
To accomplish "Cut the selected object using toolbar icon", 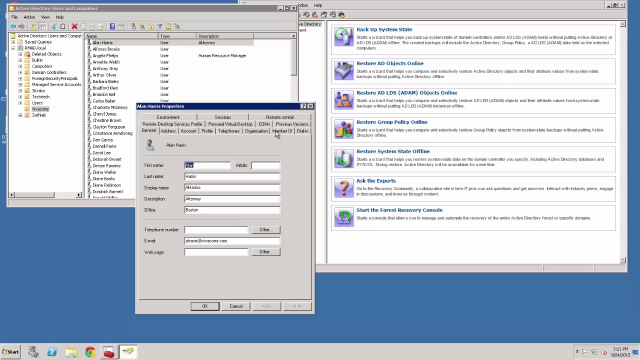I will [54, 27].
